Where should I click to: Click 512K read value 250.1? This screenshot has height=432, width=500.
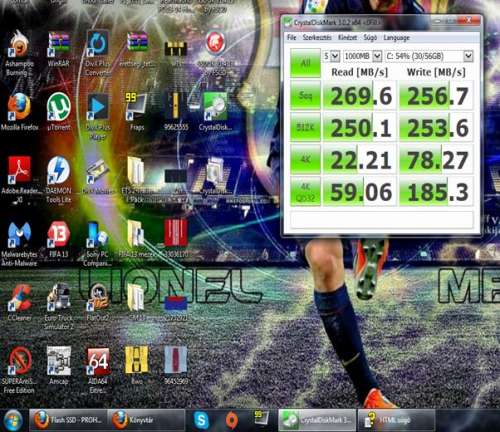[x=360, y=127]
